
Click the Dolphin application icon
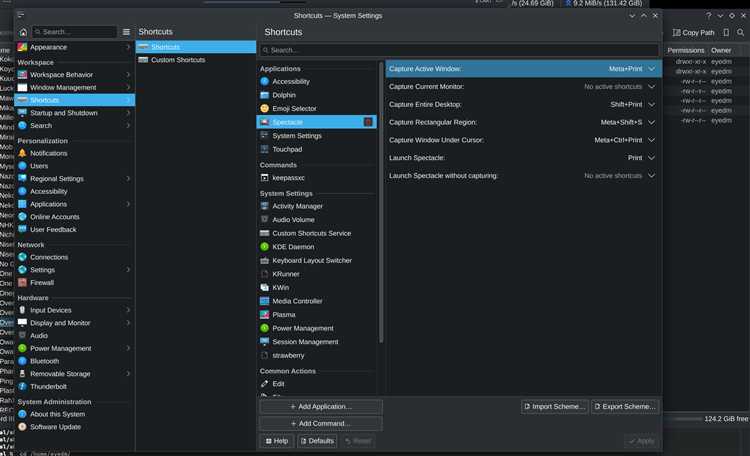(265, 95)
